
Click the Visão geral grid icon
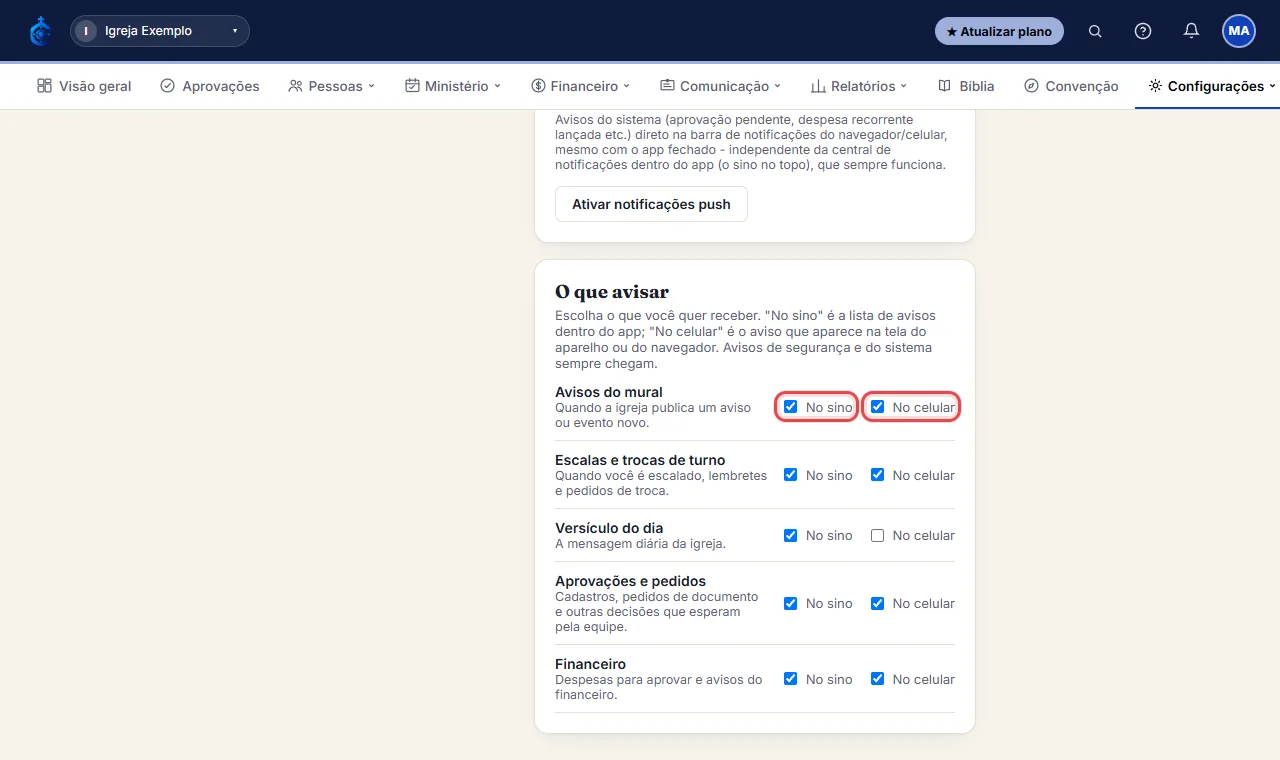(44, 86)
